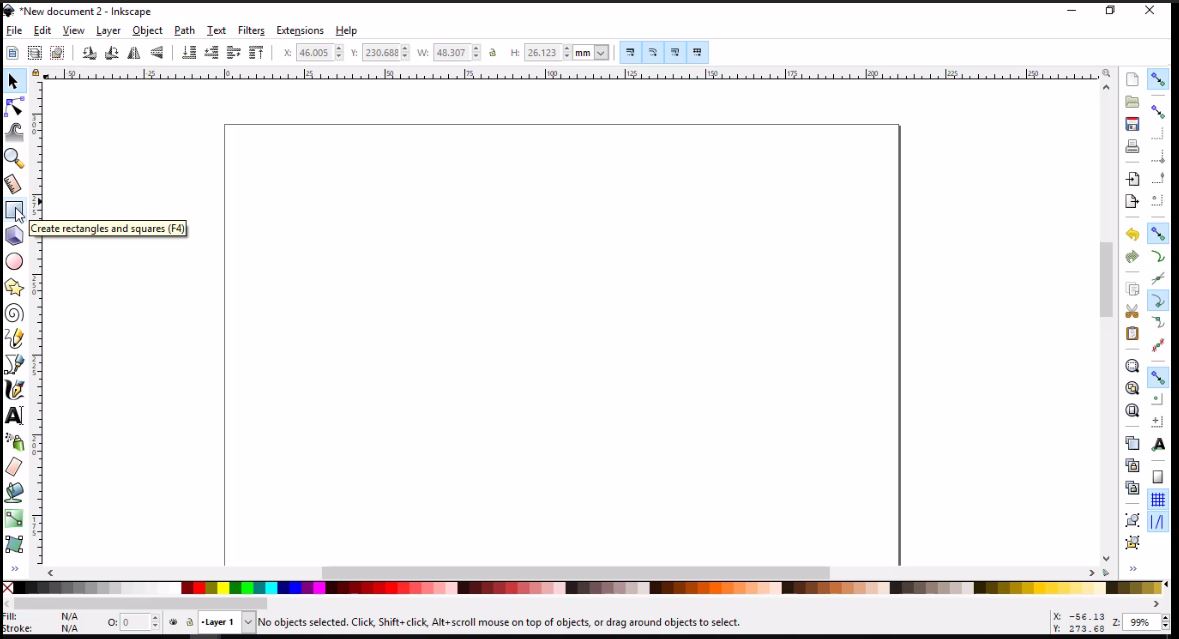
Task: Click Flip horizontally icon
Action: point(134,53)
